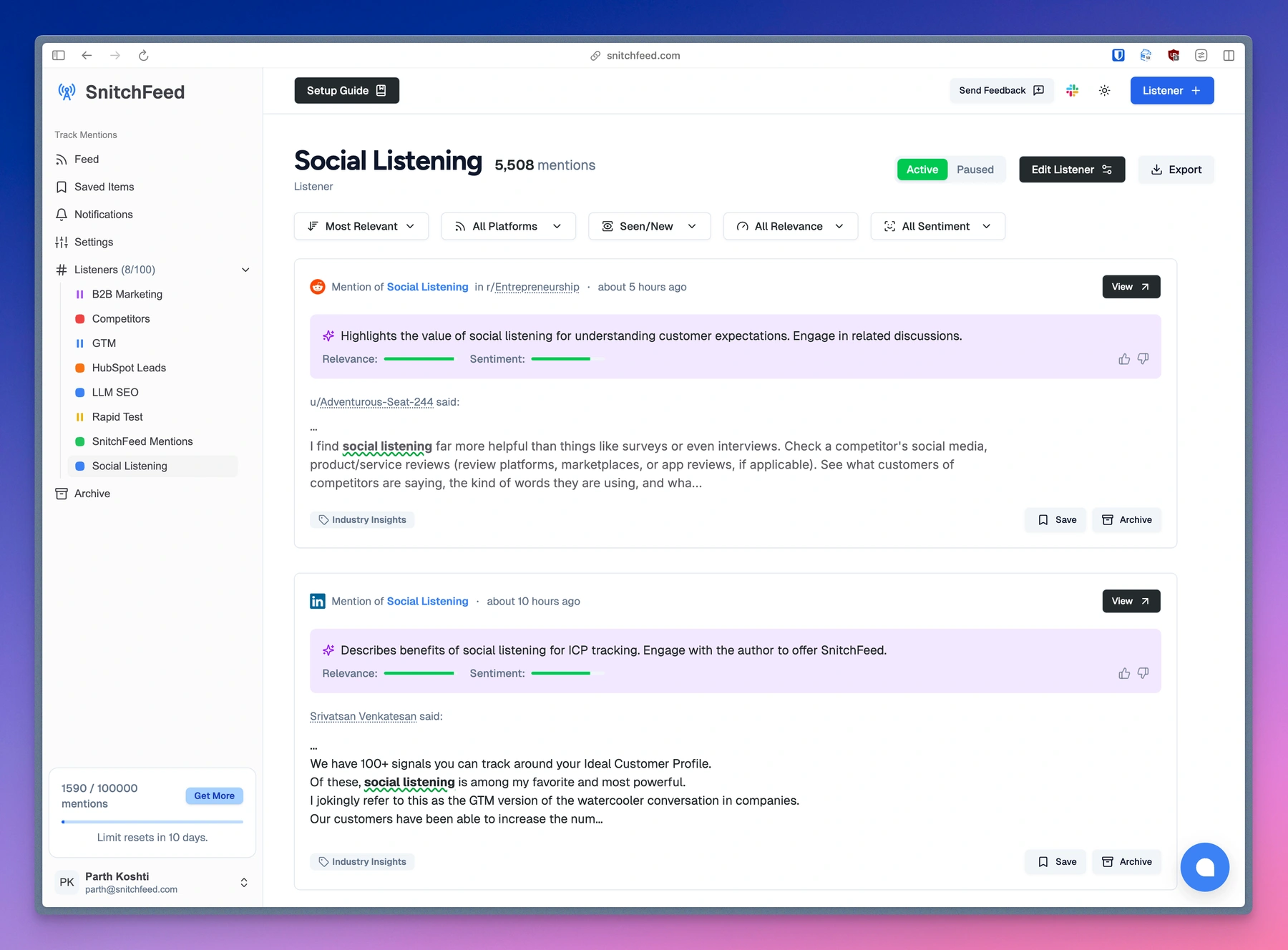Click the LinkedIn platform icon
The width and height of the screenshot is (1288, 950).
(x=318, y=601)
